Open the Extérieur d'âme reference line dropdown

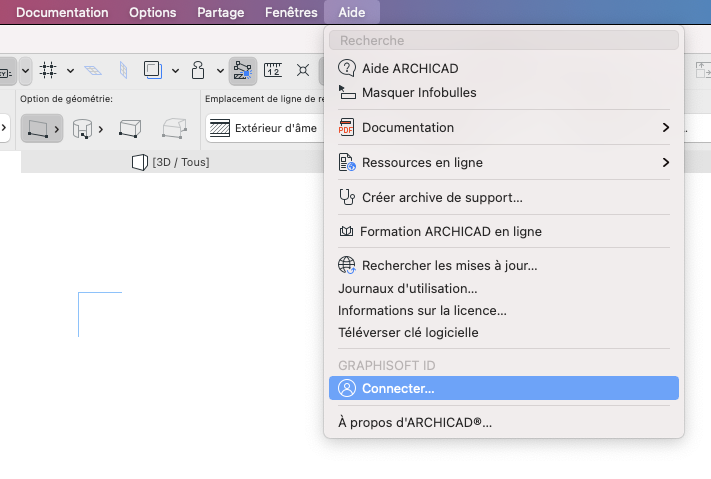pyautogui.click(x=265, y=128)
